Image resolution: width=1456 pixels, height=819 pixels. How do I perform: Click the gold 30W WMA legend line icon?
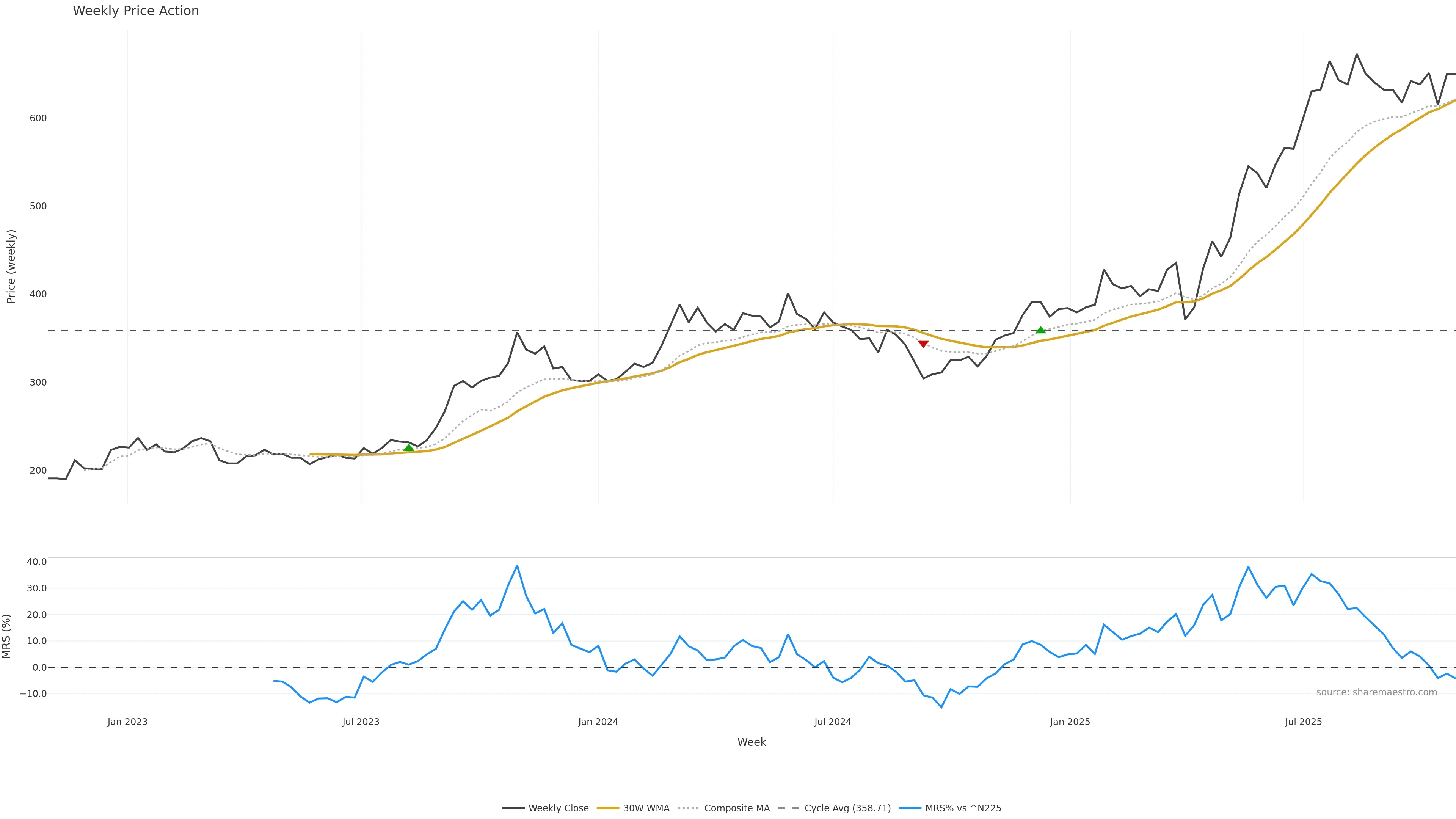pos(608,808)
